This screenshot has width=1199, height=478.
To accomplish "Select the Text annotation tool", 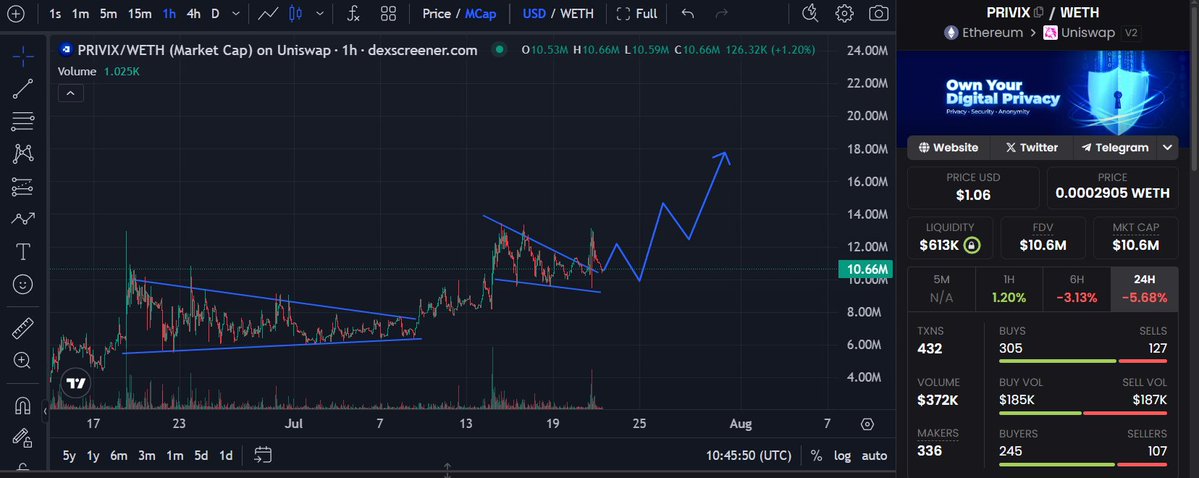I will [x=23, y=252].
